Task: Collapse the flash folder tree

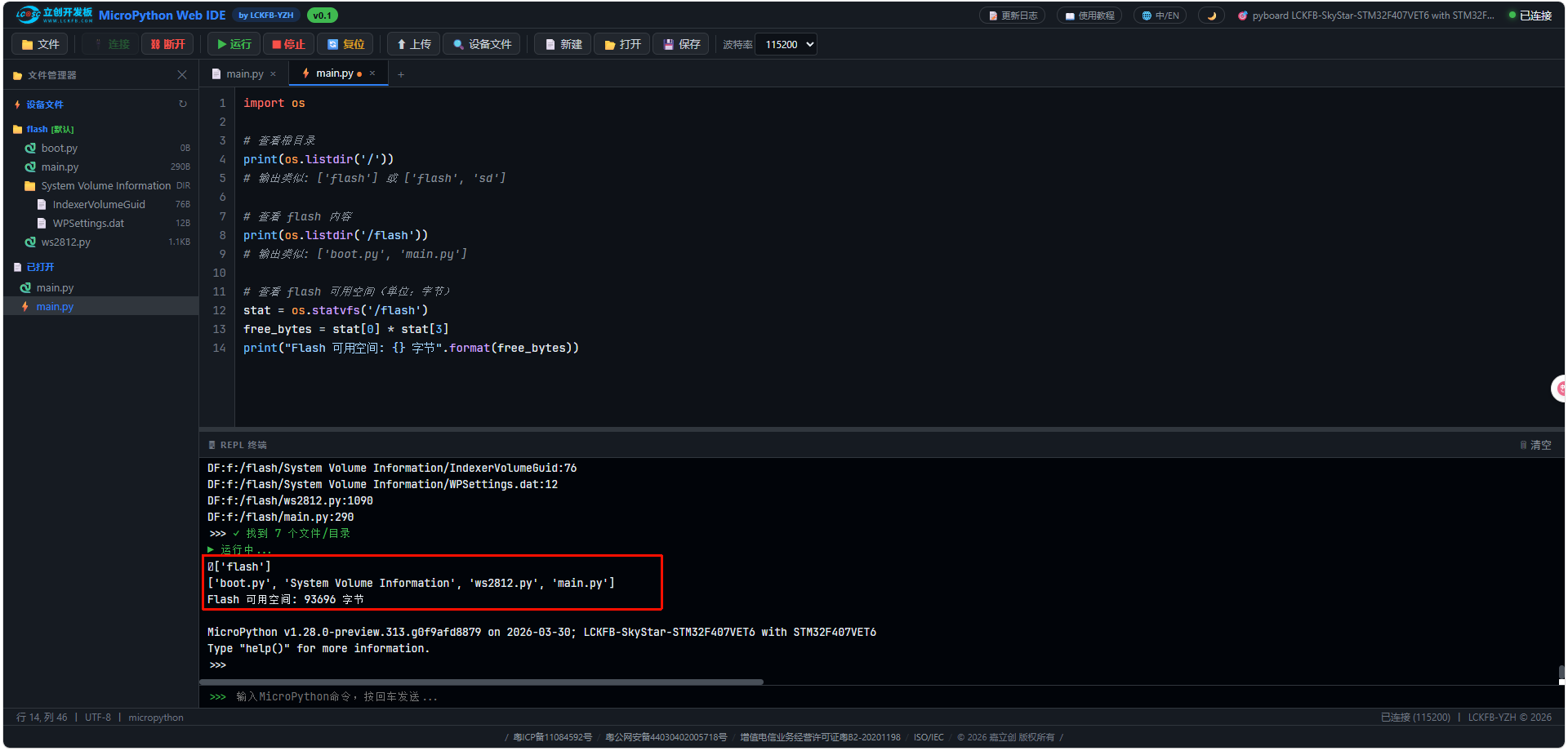Action: [x=38, y=129]
